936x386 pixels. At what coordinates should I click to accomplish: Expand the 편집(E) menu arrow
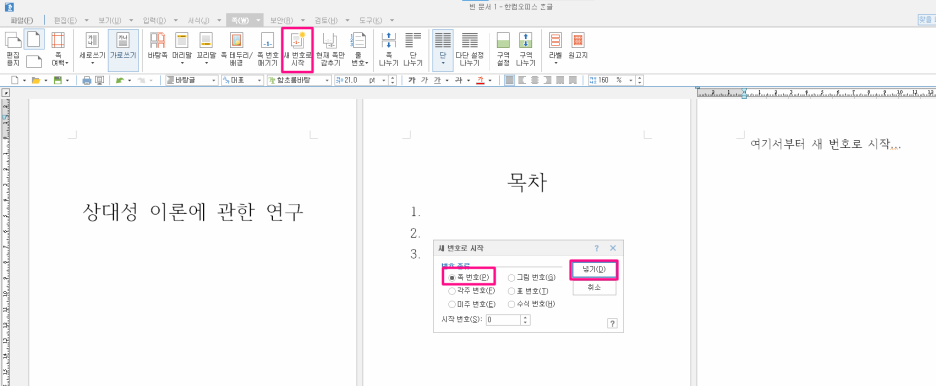(x=87, y=20)
